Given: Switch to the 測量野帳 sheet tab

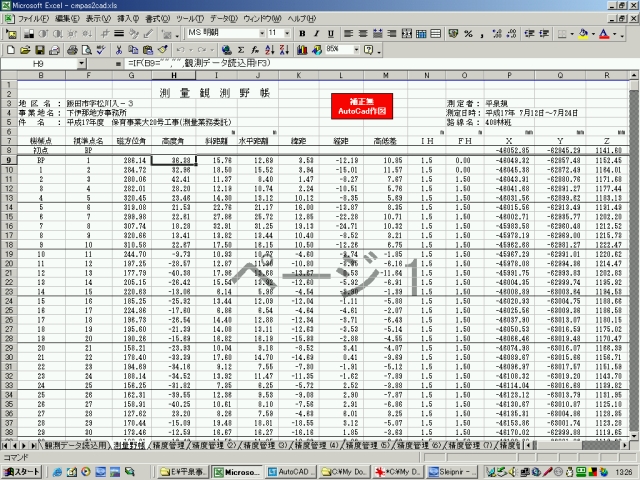Looking at the screenshot, I should click(x=129, y=444).
